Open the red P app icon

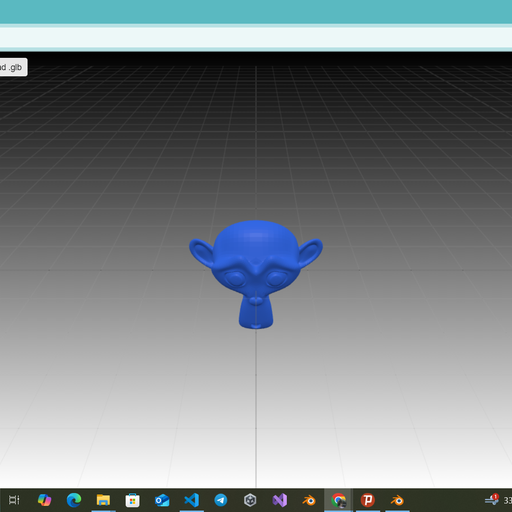368,500
